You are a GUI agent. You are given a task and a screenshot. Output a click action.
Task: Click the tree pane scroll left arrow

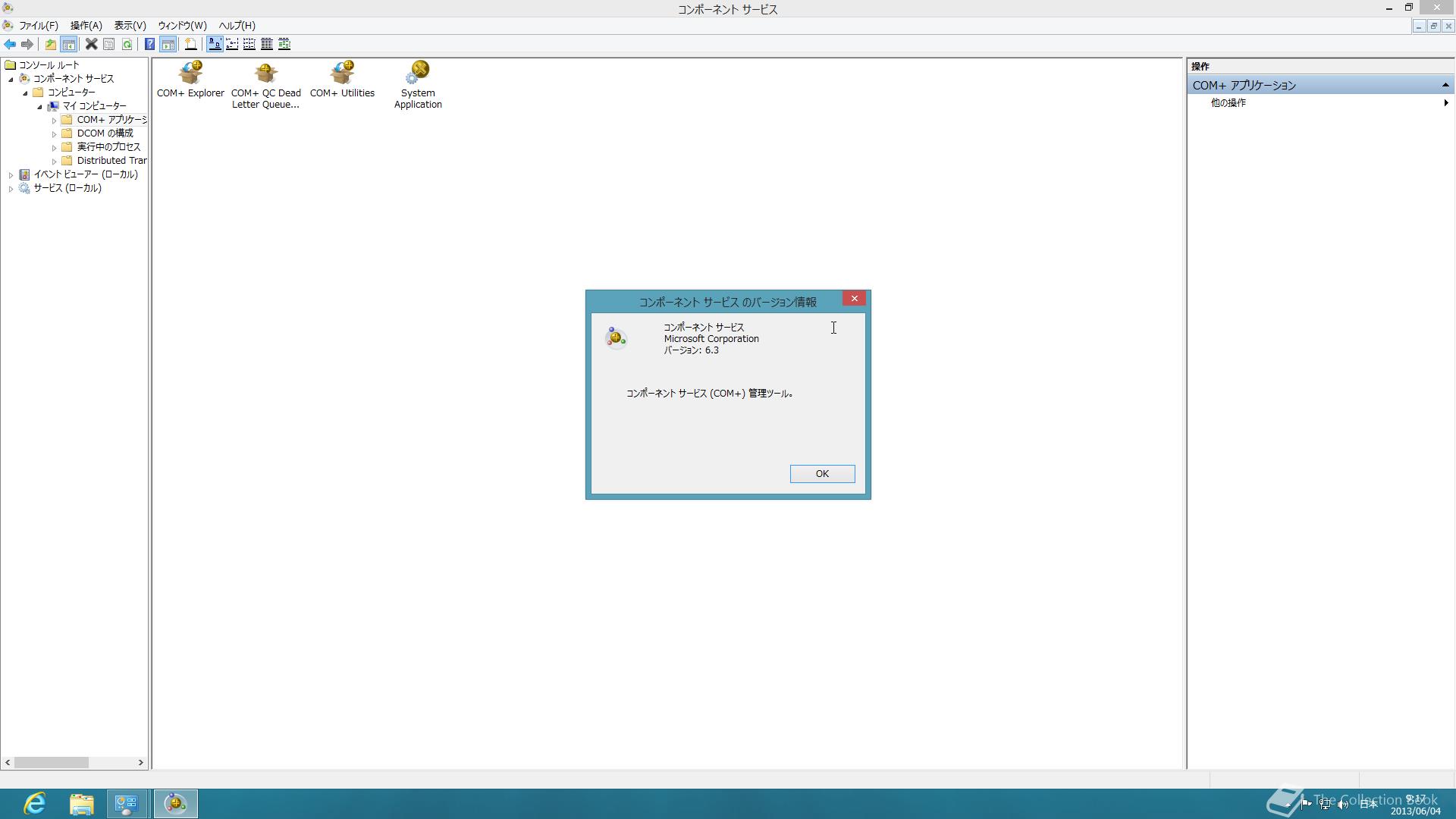click(x=8, y=762)
